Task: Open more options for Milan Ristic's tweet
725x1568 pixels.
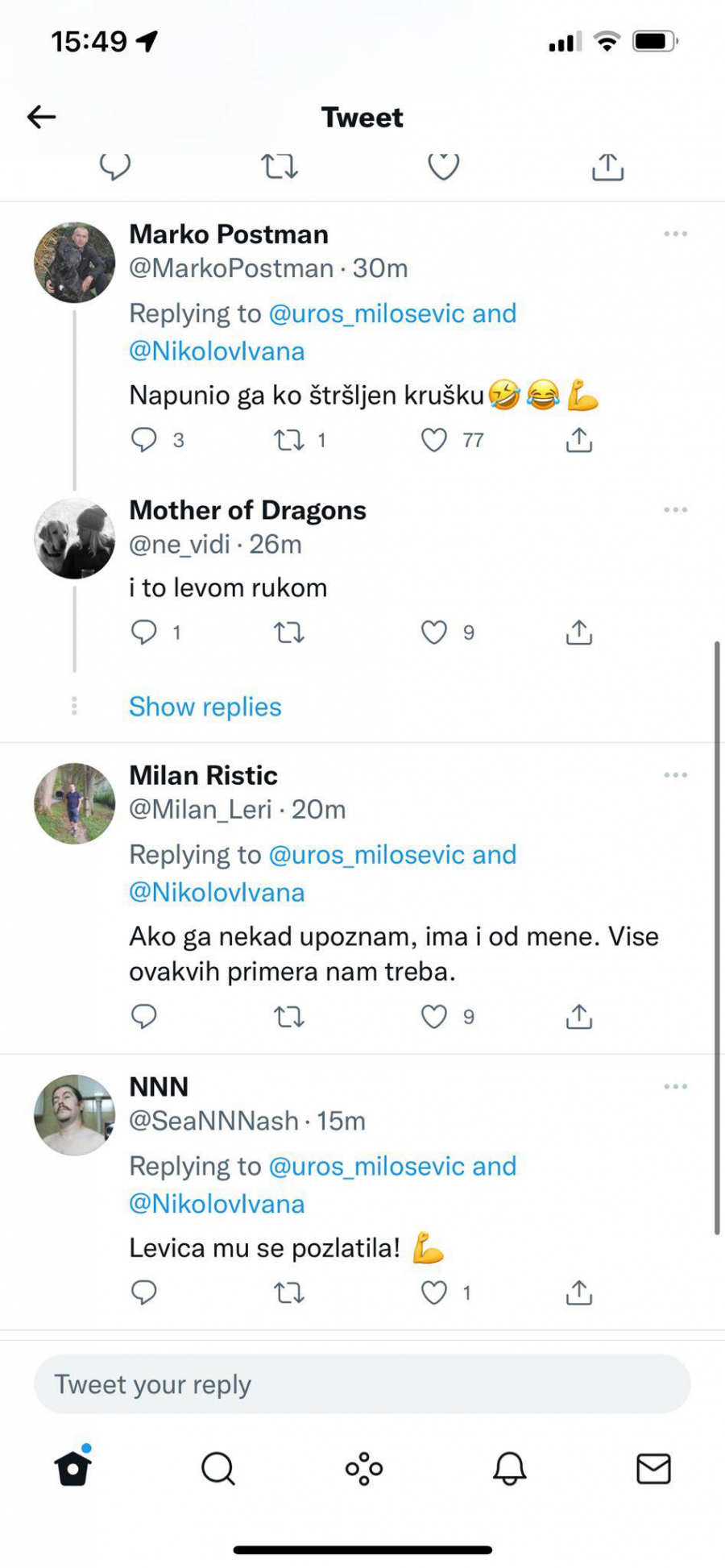Action: 675,775
